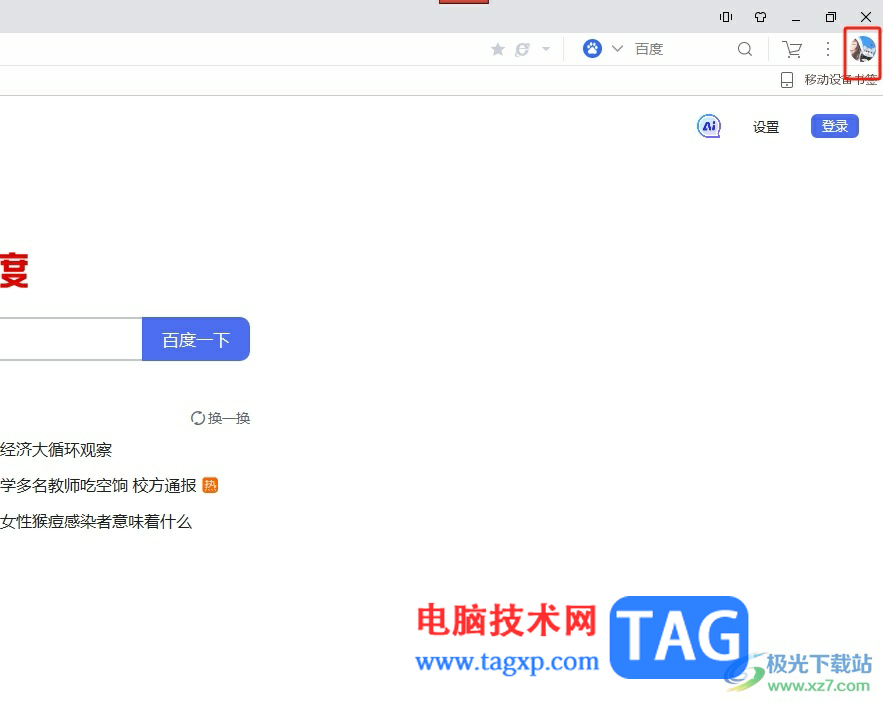Click the blue 登录 login button

pyautogui.click(x=835, y=126)
